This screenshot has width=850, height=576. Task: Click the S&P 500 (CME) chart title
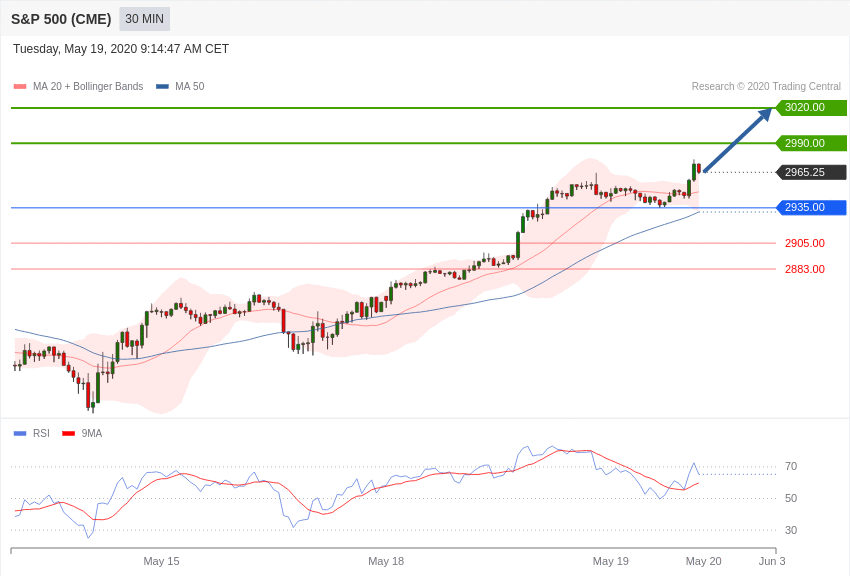point(61,19)
